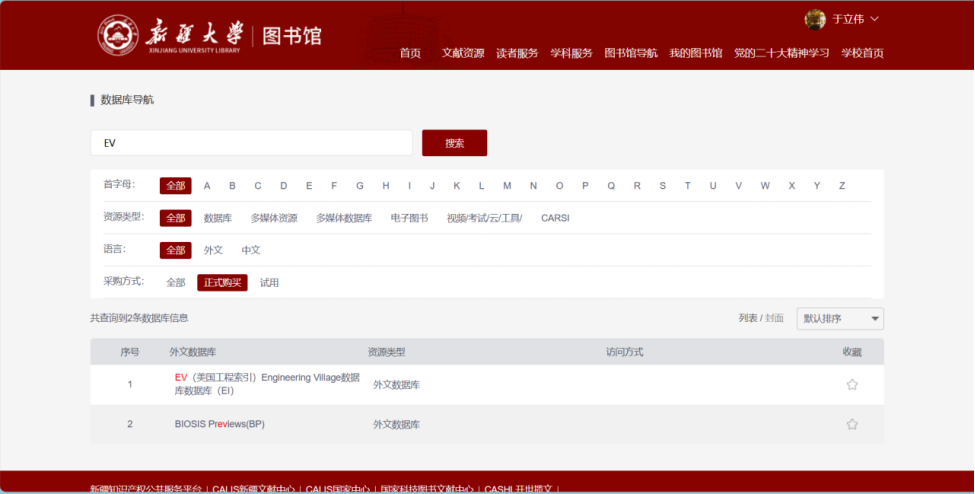Select 多媒体资源 resource type filter
The height and width of the screenshot is (494, 975).
274,218
